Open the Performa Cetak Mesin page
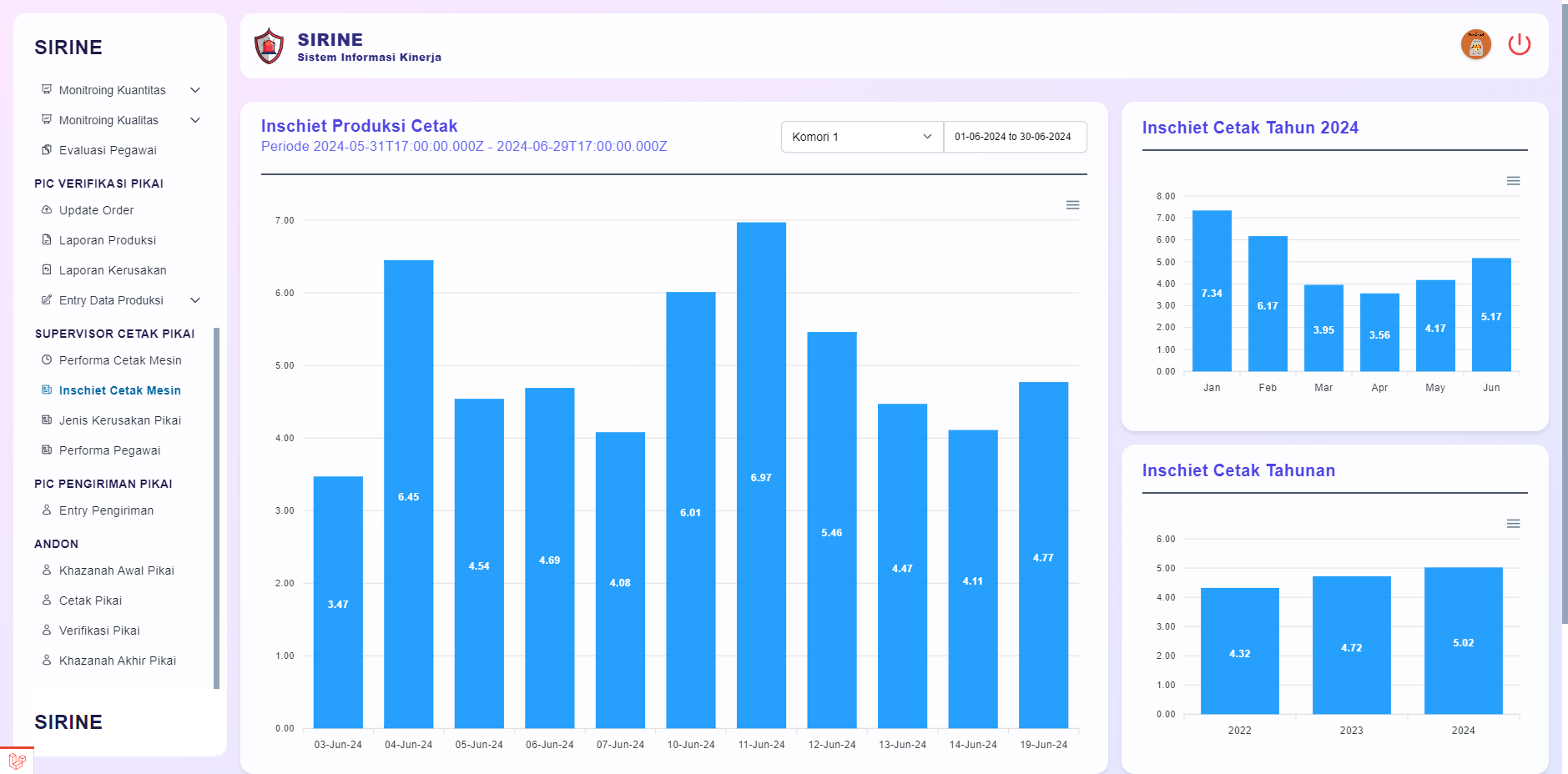 click(x=120, y=360)
